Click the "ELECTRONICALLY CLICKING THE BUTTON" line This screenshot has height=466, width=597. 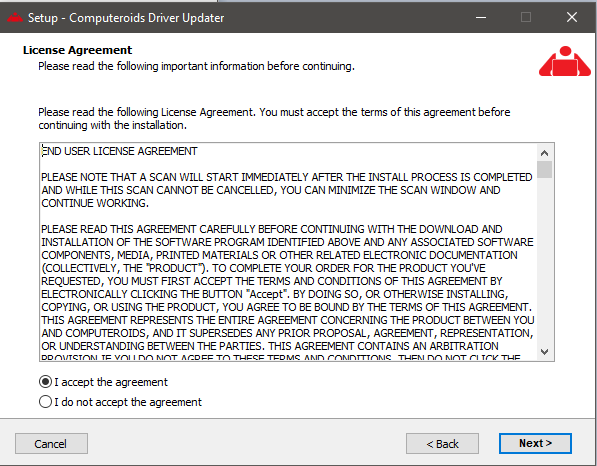(x=275, y=294)
